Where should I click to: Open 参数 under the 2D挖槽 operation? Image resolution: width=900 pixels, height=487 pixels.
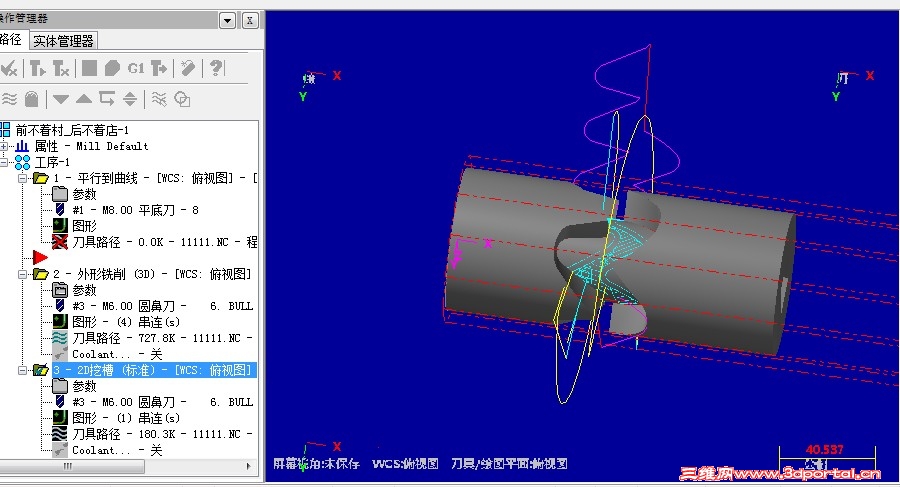click(84, 386)
